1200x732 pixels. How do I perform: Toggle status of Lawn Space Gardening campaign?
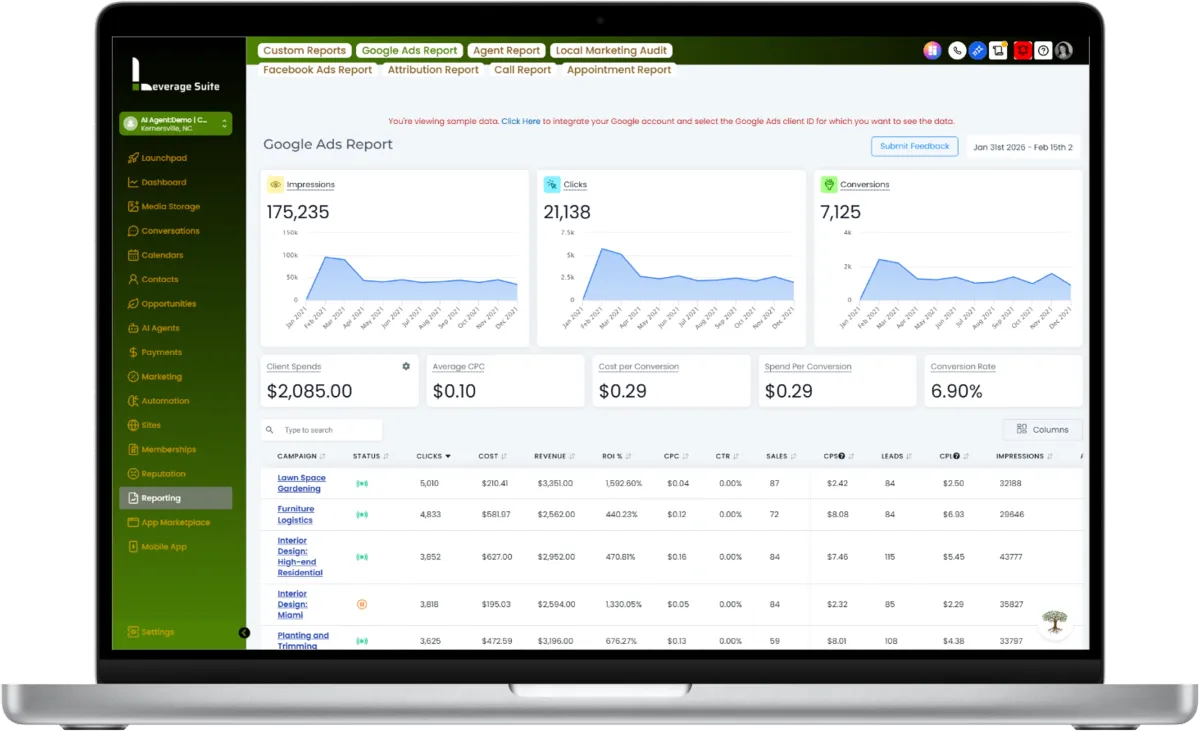(362, 483)
